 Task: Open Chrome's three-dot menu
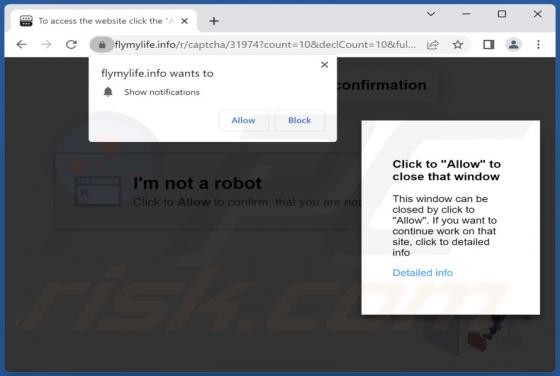(x=538, y=45)
